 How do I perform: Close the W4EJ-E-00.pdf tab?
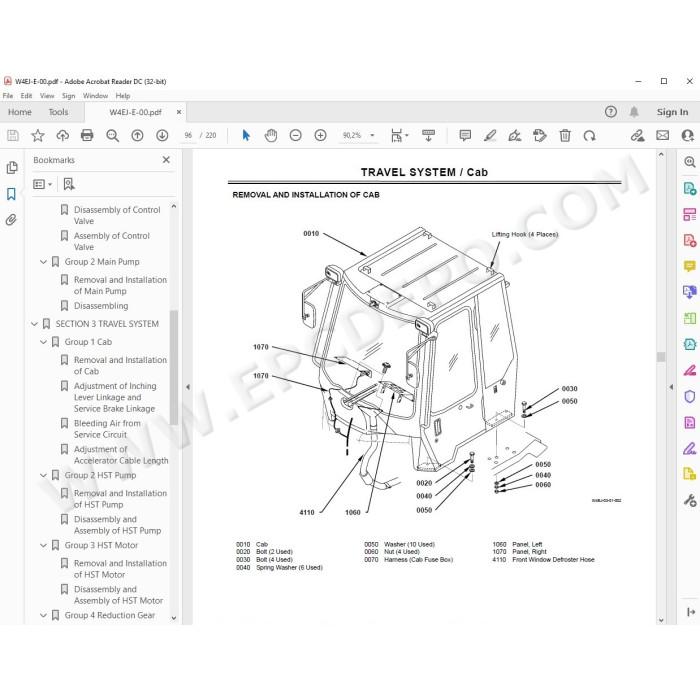tap(179, 112)
